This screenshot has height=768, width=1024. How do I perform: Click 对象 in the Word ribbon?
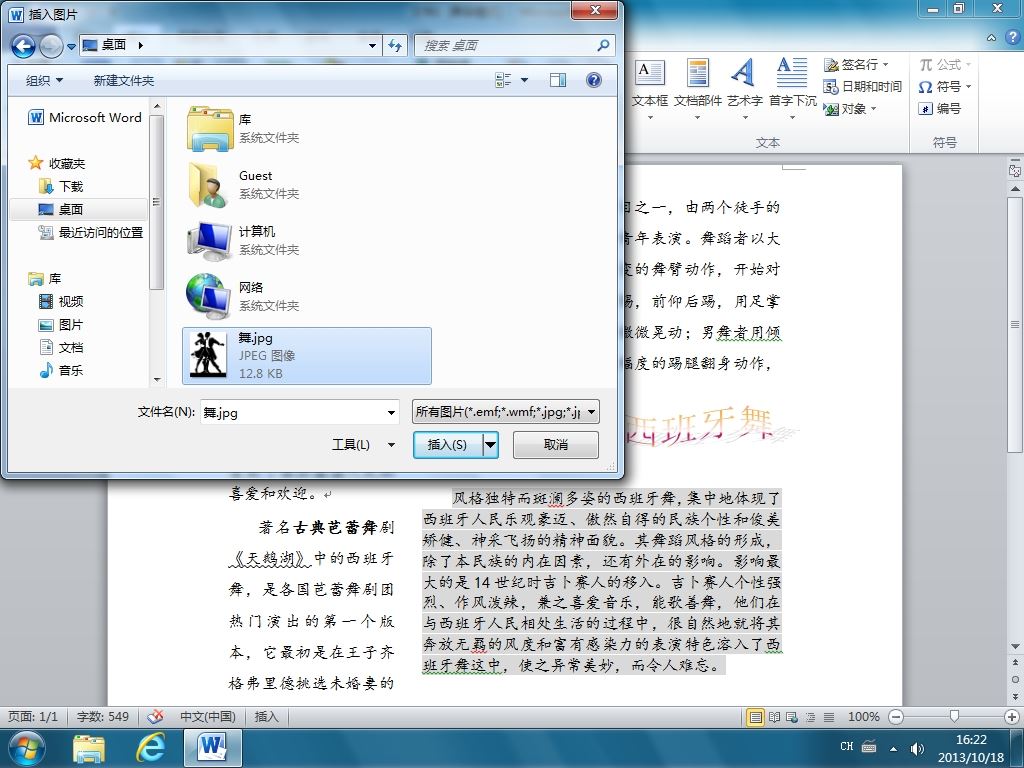[x=850, y=108]
